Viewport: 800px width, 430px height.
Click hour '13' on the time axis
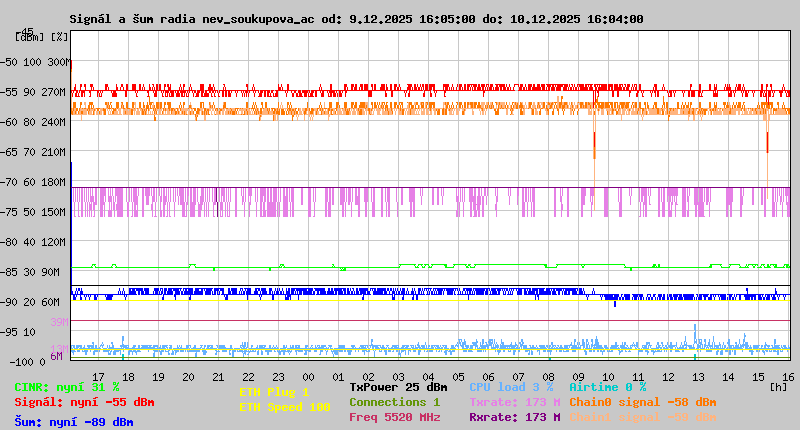pos(698,377)
